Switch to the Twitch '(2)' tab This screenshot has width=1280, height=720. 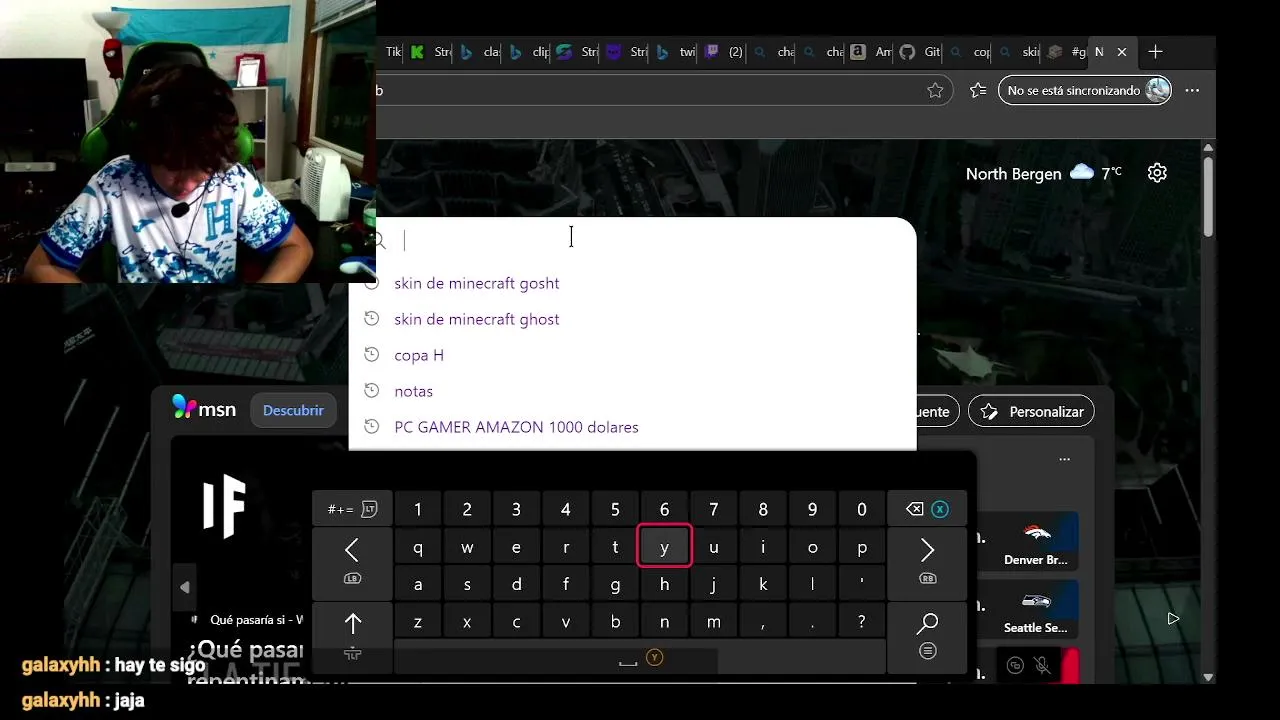[x=725, y=52]
